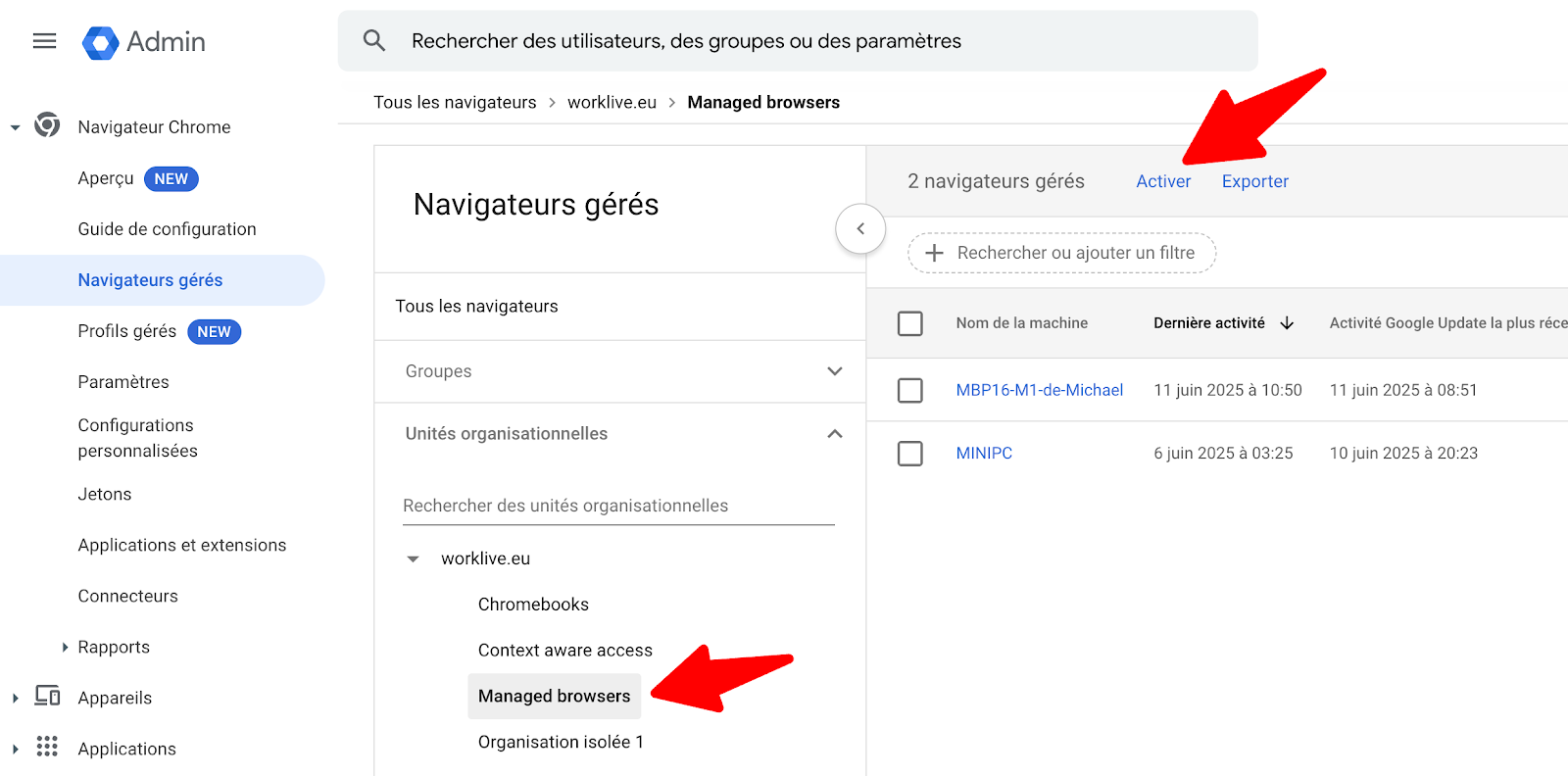Select Context aware access unit

pos(565,651)
